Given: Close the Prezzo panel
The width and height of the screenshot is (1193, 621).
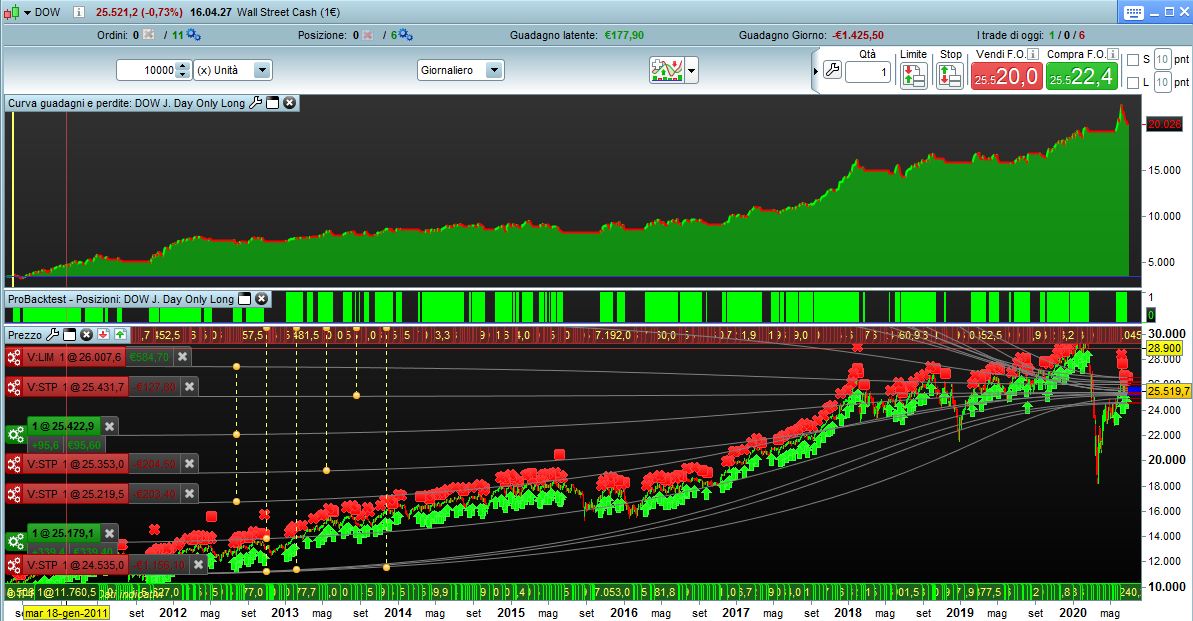Looking at the screenshot, I should point(86,335).
